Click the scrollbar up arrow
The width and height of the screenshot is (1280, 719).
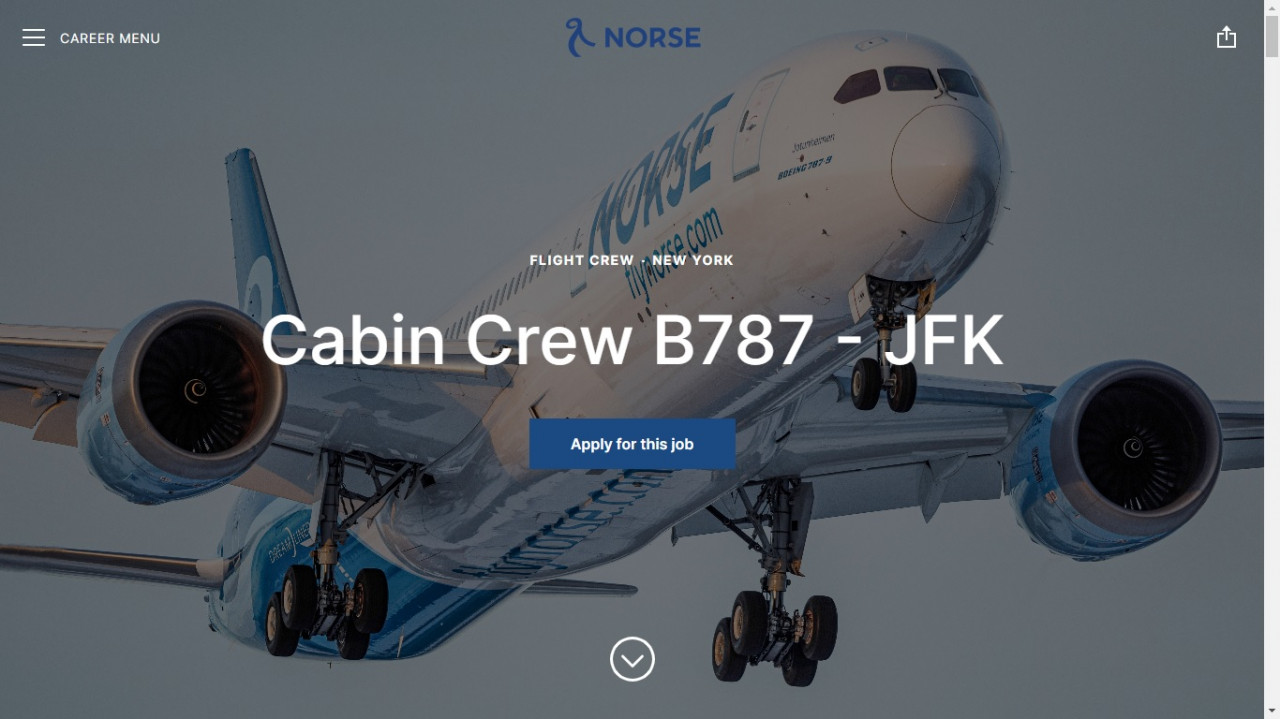pyautogui.click(x=1272, y=8)
